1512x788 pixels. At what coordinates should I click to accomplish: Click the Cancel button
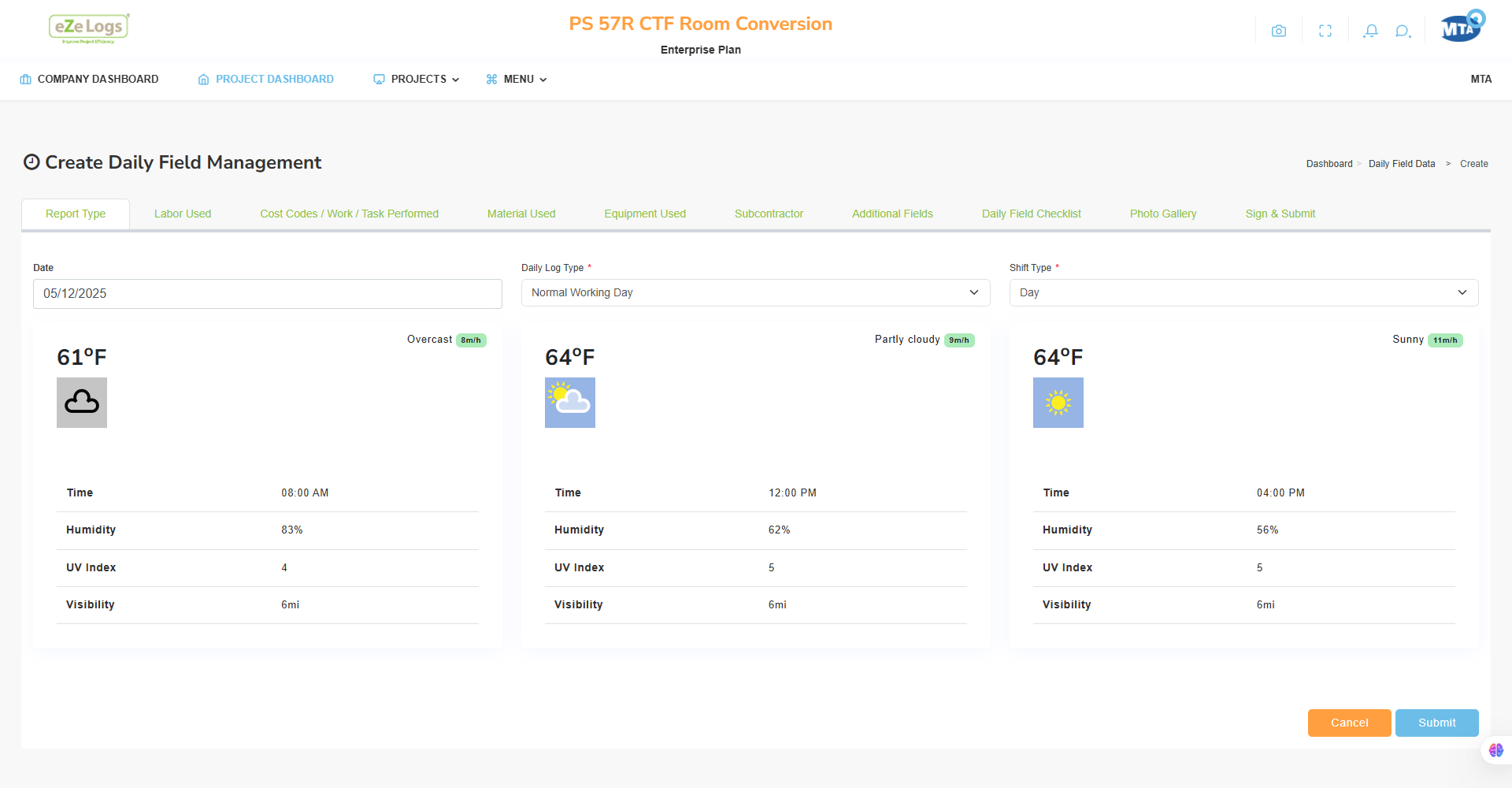pyautogui.click(x=1350, y=723)
